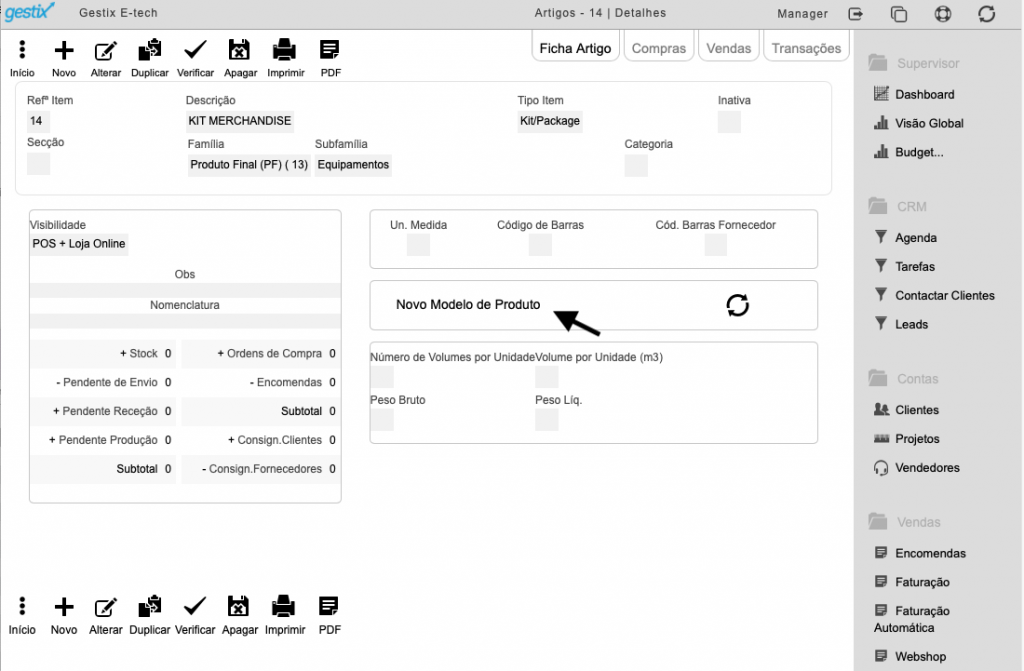1024x671 pixels.
Task: Open Dashboard in the sidebar
Action: tap(914, 94)
